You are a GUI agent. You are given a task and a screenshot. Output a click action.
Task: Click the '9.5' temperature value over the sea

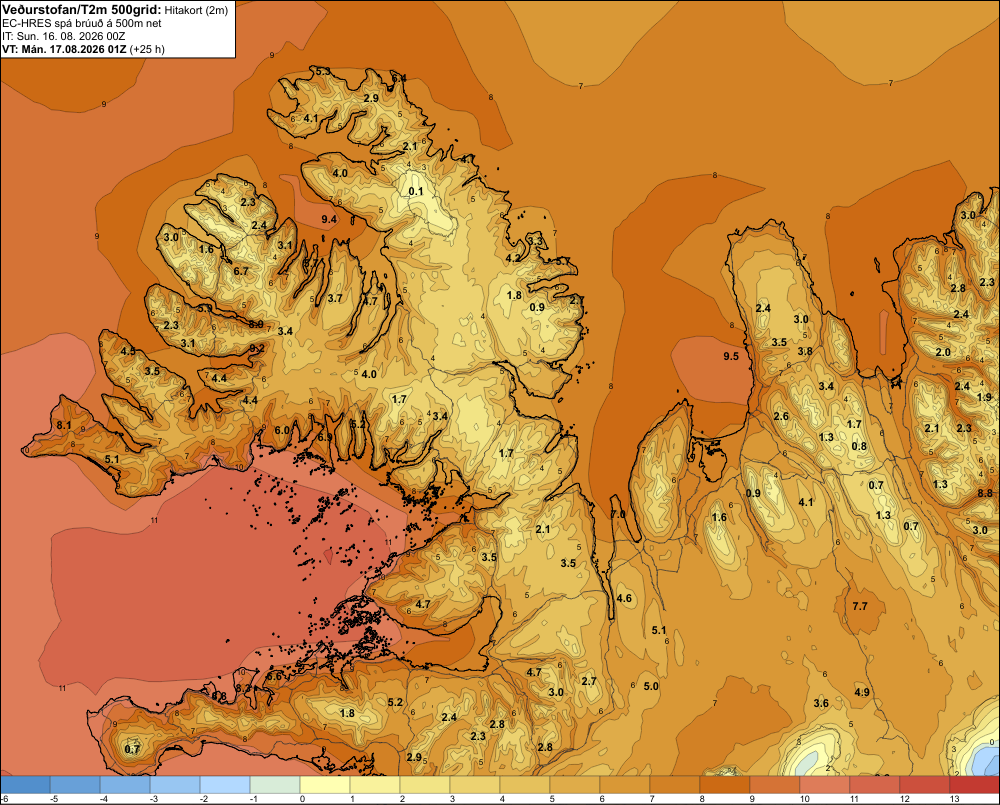731,356
